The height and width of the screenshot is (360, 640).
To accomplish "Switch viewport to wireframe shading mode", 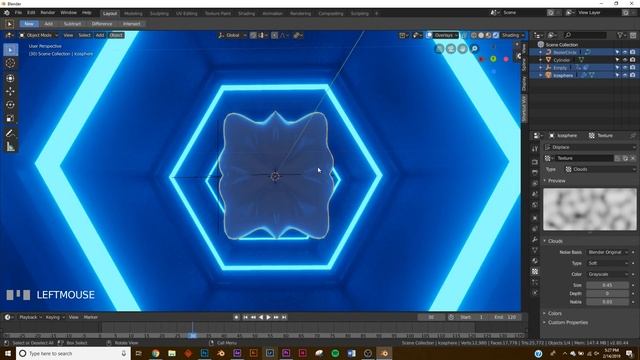I will pos(474,36).
